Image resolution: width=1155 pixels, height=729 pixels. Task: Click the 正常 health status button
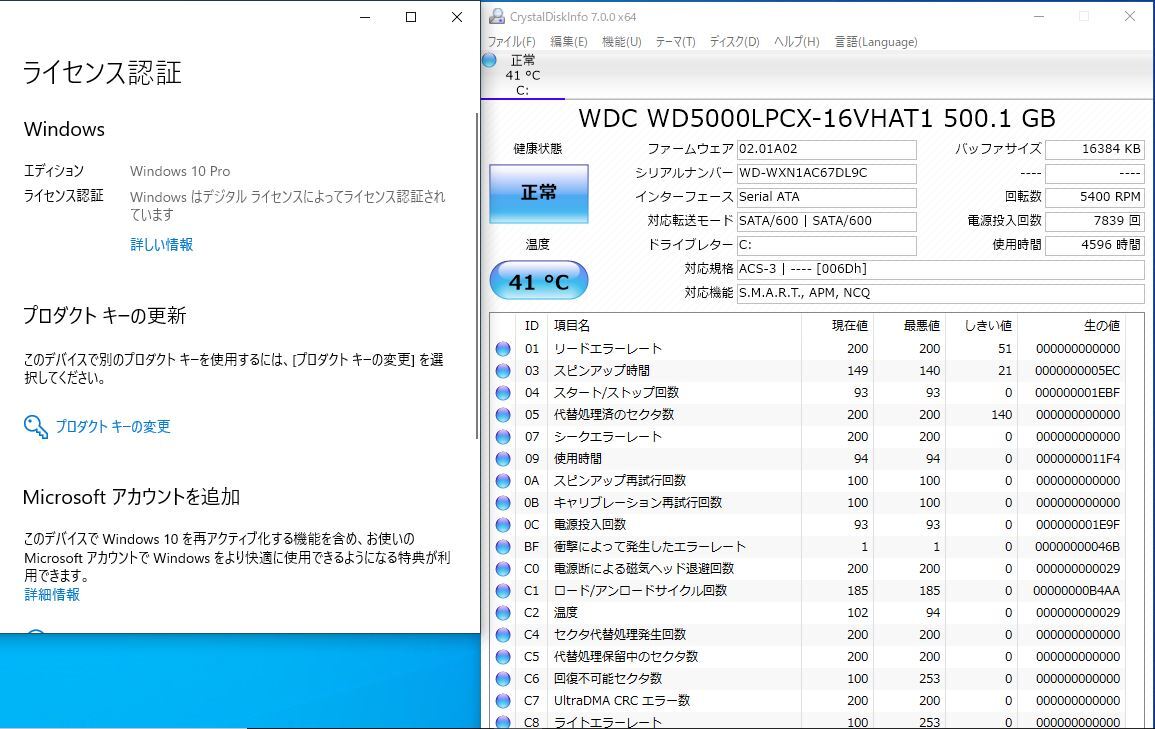click(x=539, y=193)
